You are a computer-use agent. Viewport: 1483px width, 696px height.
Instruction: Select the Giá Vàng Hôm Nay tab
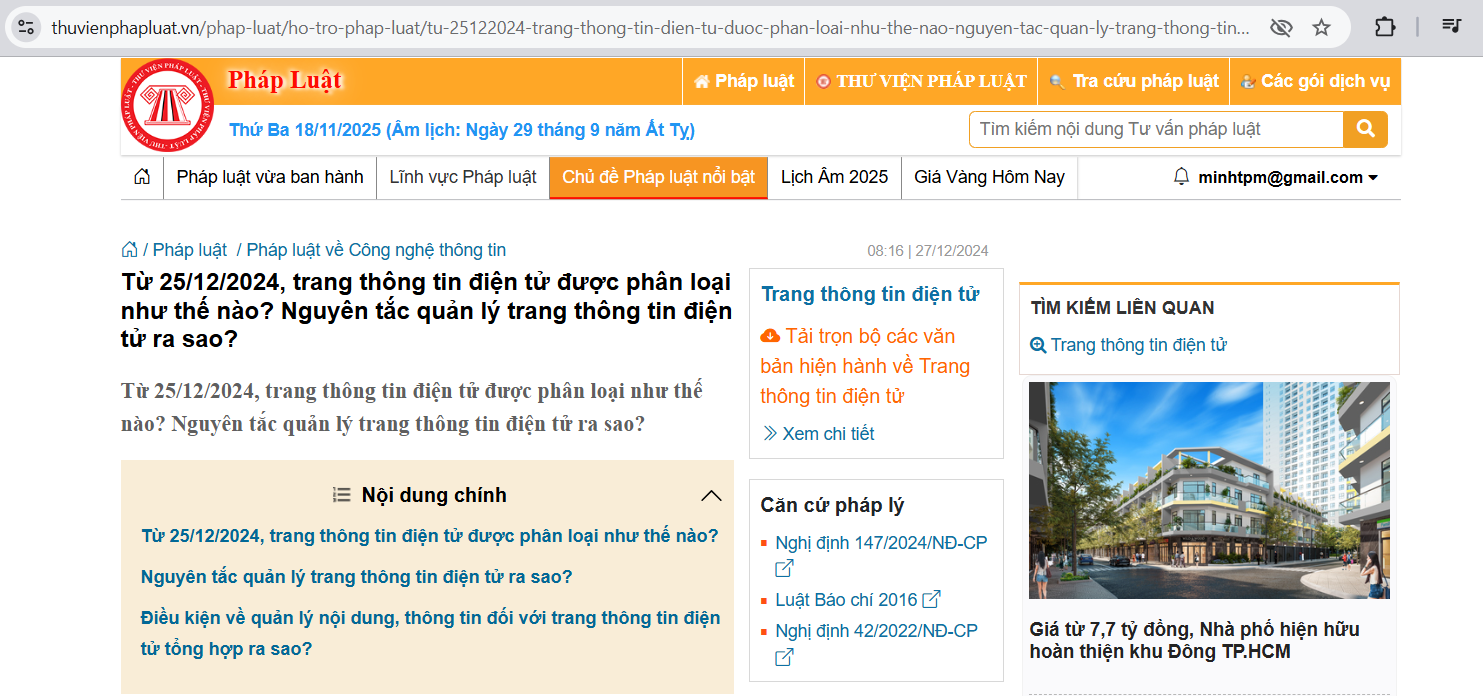[989, 177]
